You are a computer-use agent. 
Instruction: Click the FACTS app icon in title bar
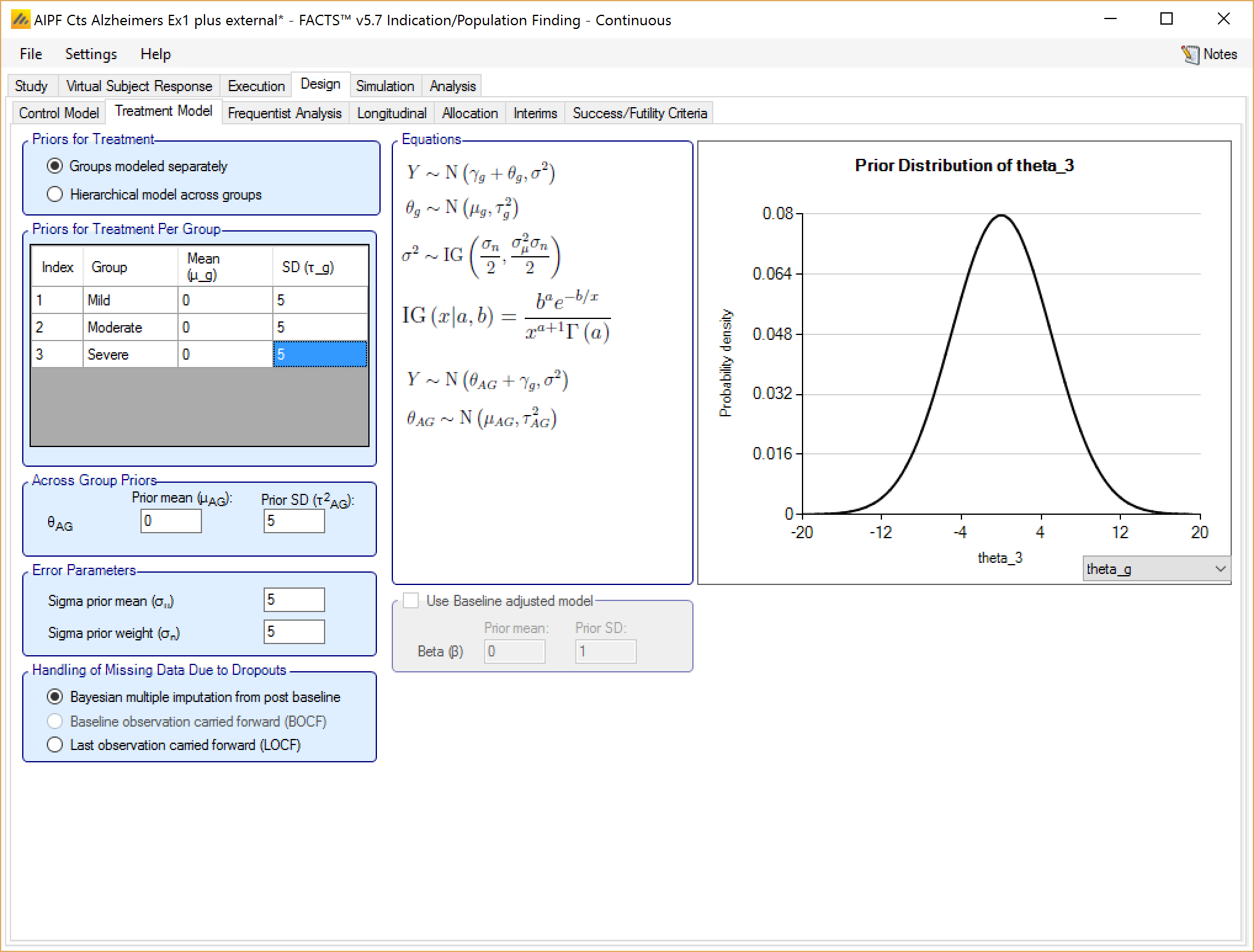(x=20, y=20)
